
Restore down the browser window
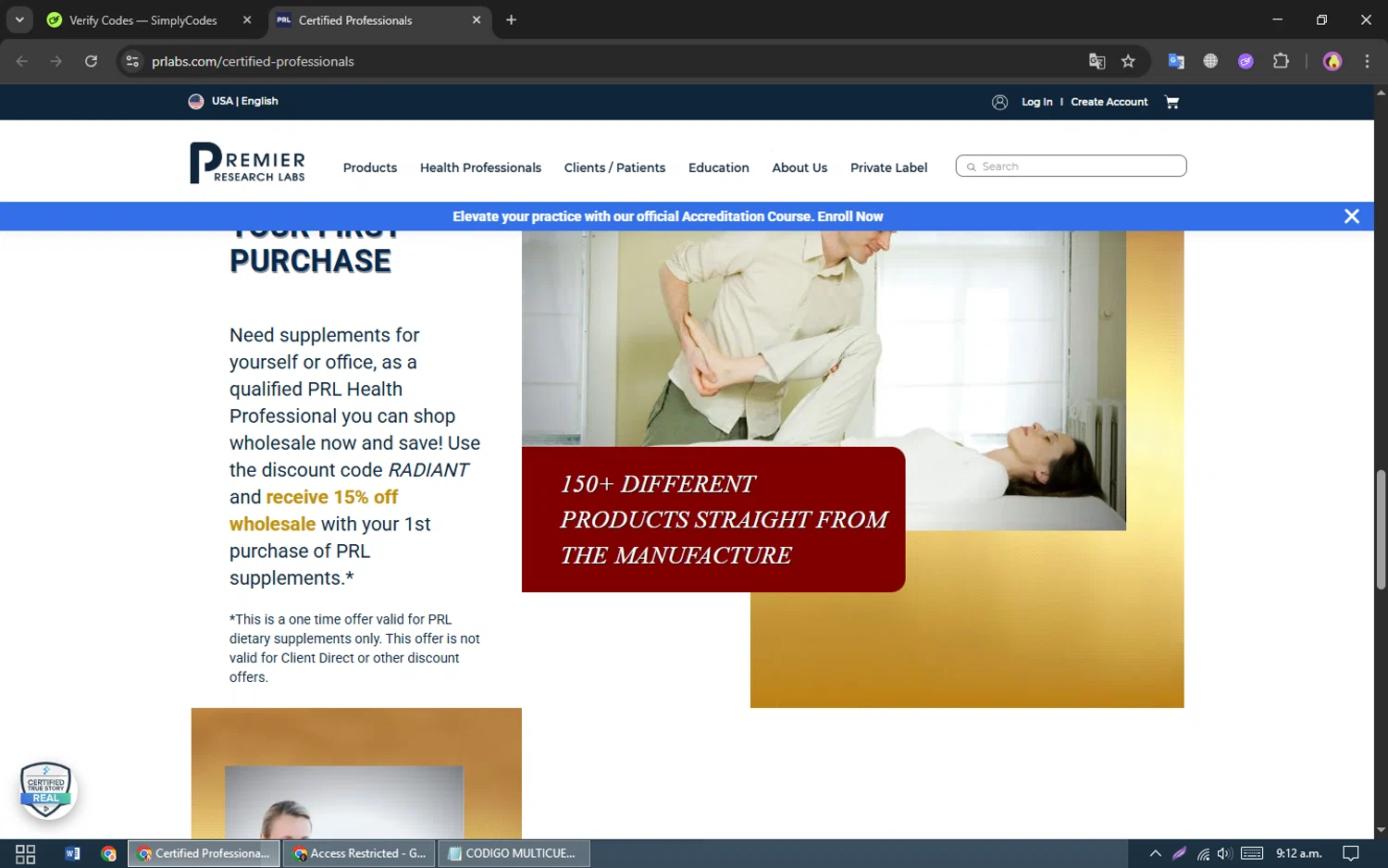tap(1321, 19)
